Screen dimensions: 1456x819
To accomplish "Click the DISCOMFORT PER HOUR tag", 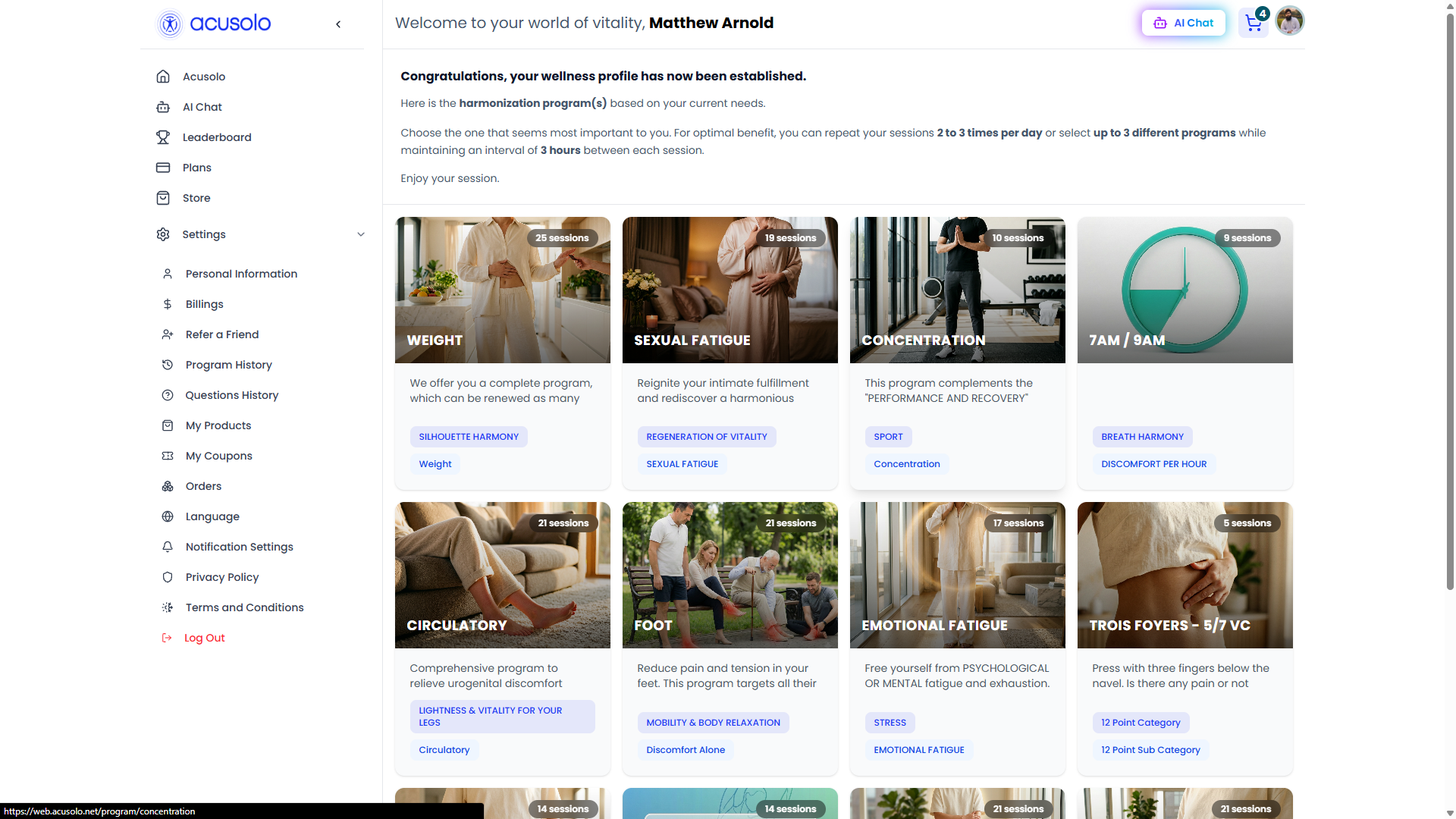I will click(x=1153, y=464).
